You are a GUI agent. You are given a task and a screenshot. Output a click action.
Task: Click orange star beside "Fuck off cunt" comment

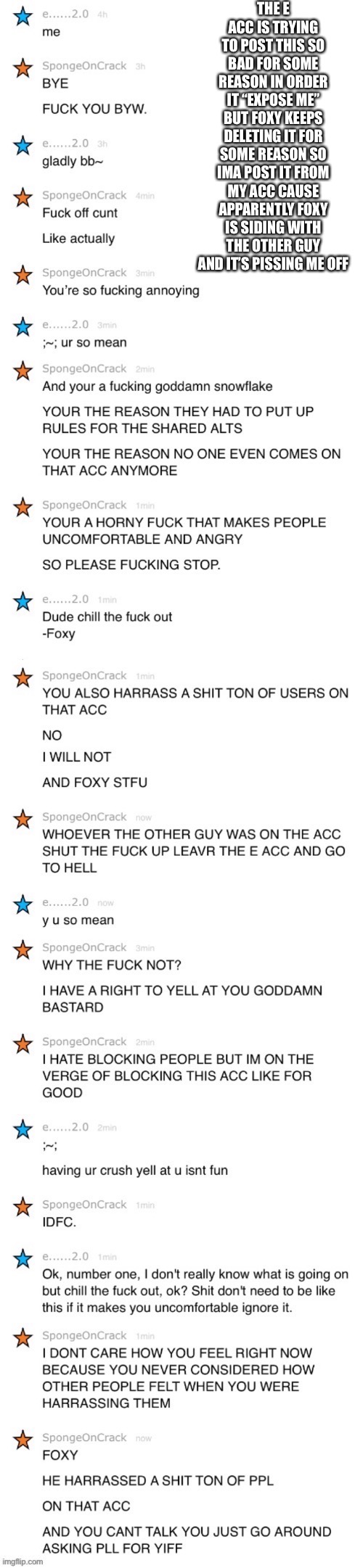(23, 198)
